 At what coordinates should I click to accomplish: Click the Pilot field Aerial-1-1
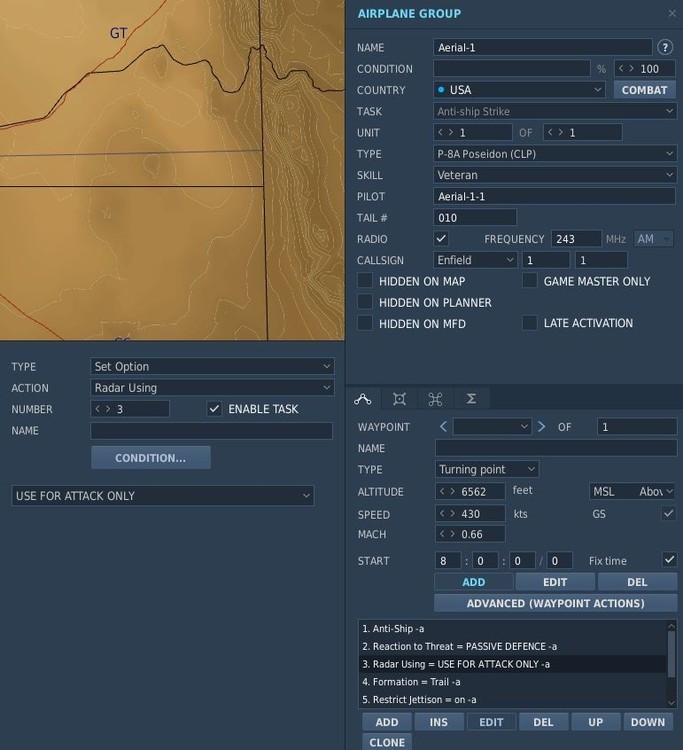pos(555,196)
